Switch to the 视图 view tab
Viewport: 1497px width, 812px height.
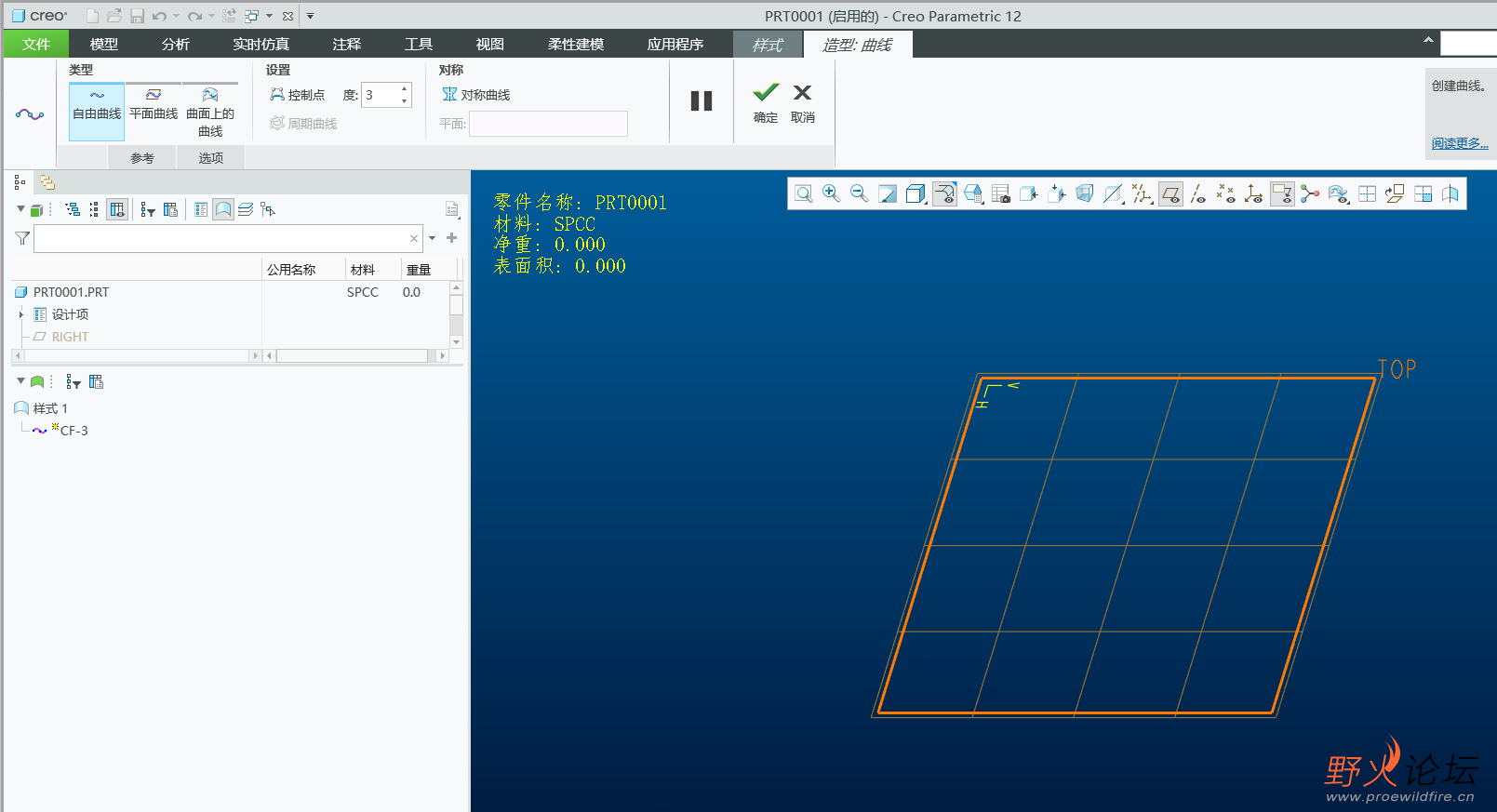[x=489, y=44]
